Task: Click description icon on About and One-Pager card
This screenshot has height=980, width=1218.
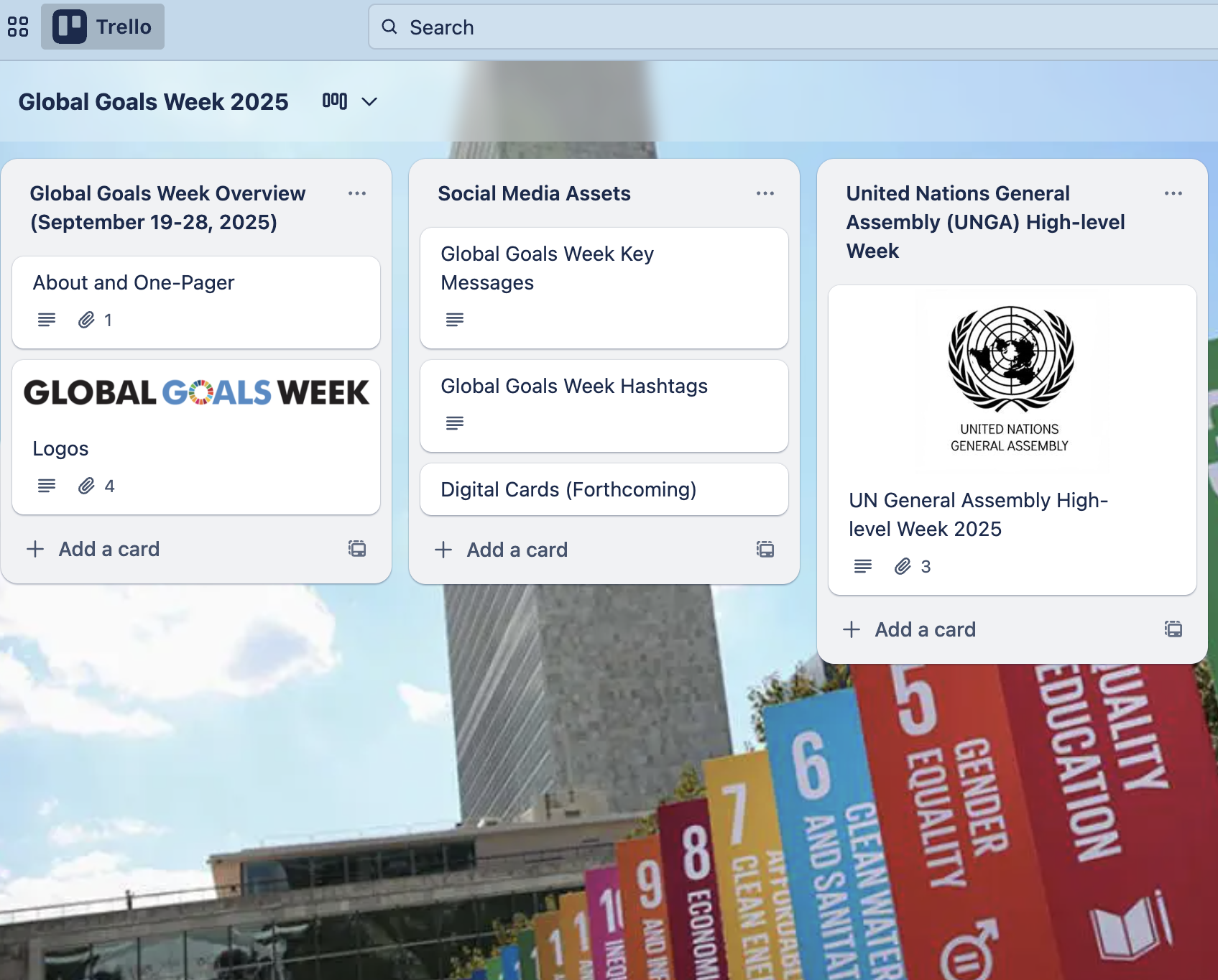Action: pos(47,320)
